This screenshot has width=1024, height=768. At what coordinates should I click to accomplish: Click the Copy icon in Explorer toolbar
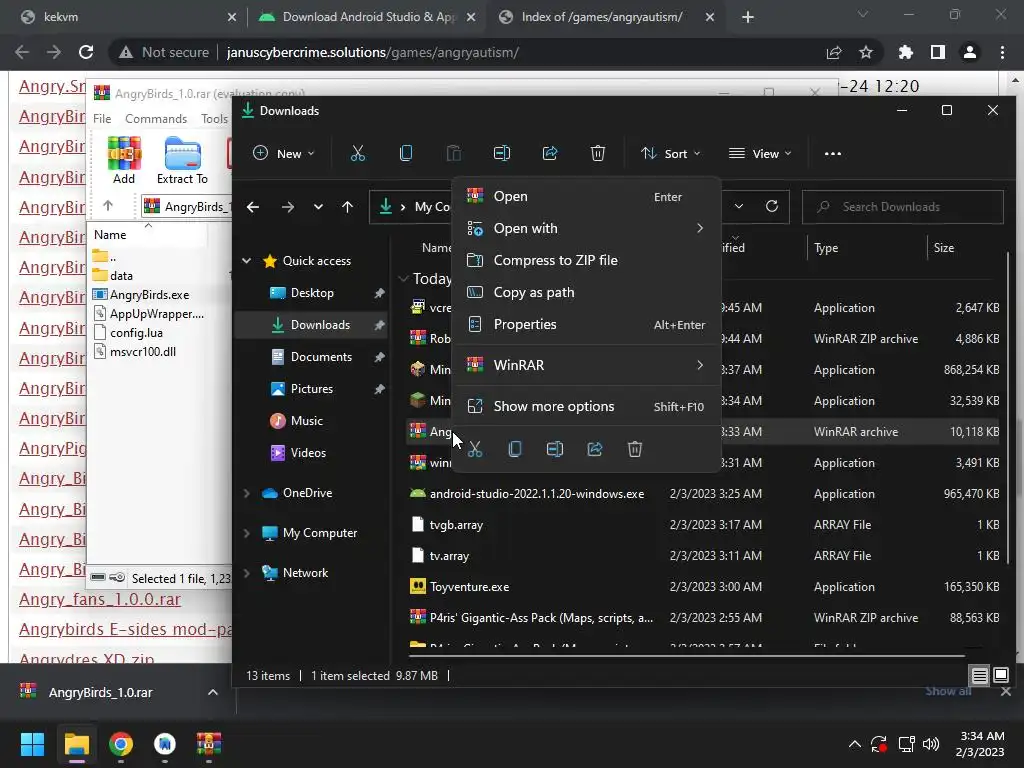tap(406, 153)
